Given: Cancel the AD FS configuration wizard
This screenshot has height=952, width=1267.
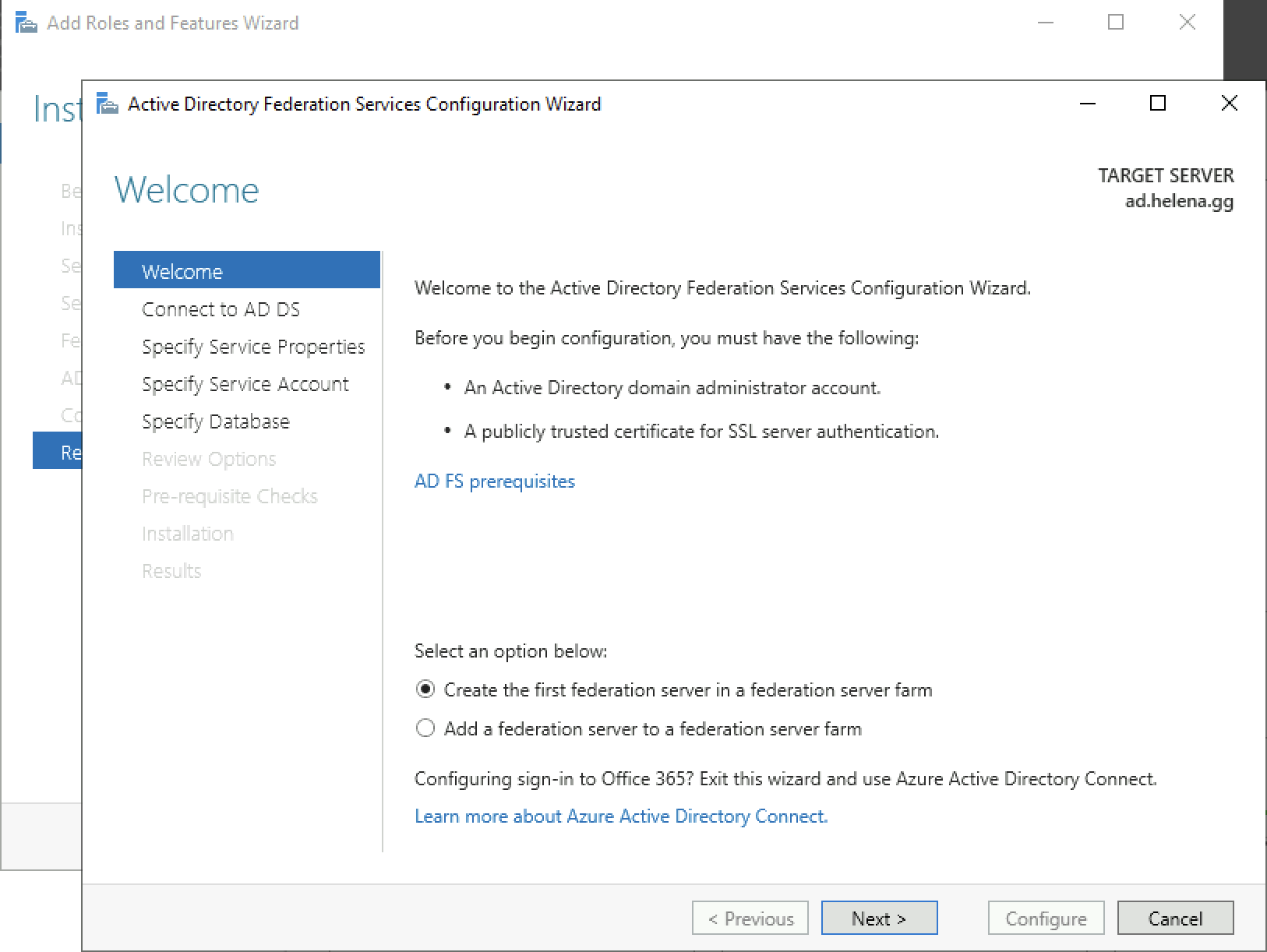Looking at the screenshot, I should tap(1175, 919).
